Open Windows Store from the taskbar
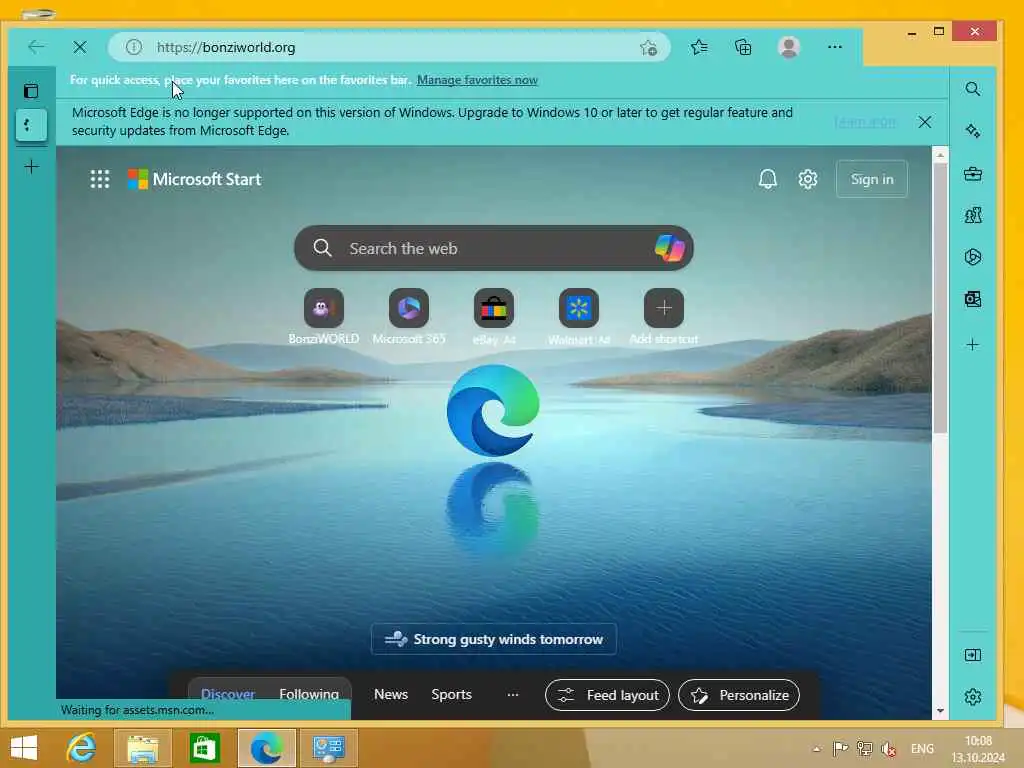 coord(204,748)
